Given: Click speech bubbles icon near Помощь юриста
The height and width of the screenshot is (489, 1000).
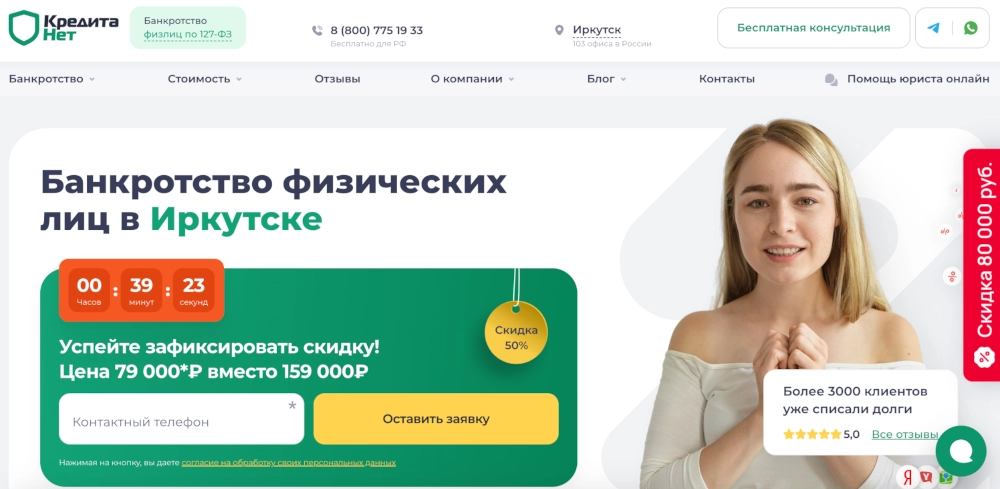Looking at the screenshot, I should [831, 80].
